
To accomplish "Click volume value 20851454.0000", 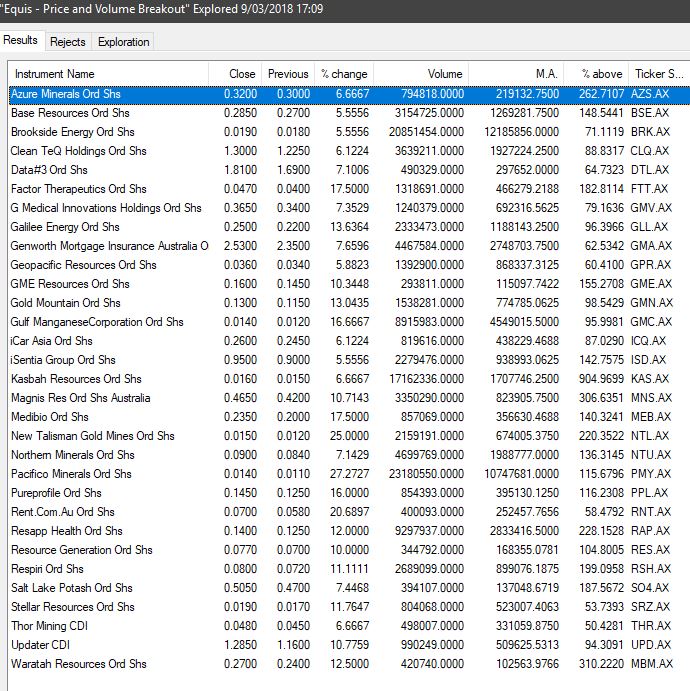I will [426, 132].
